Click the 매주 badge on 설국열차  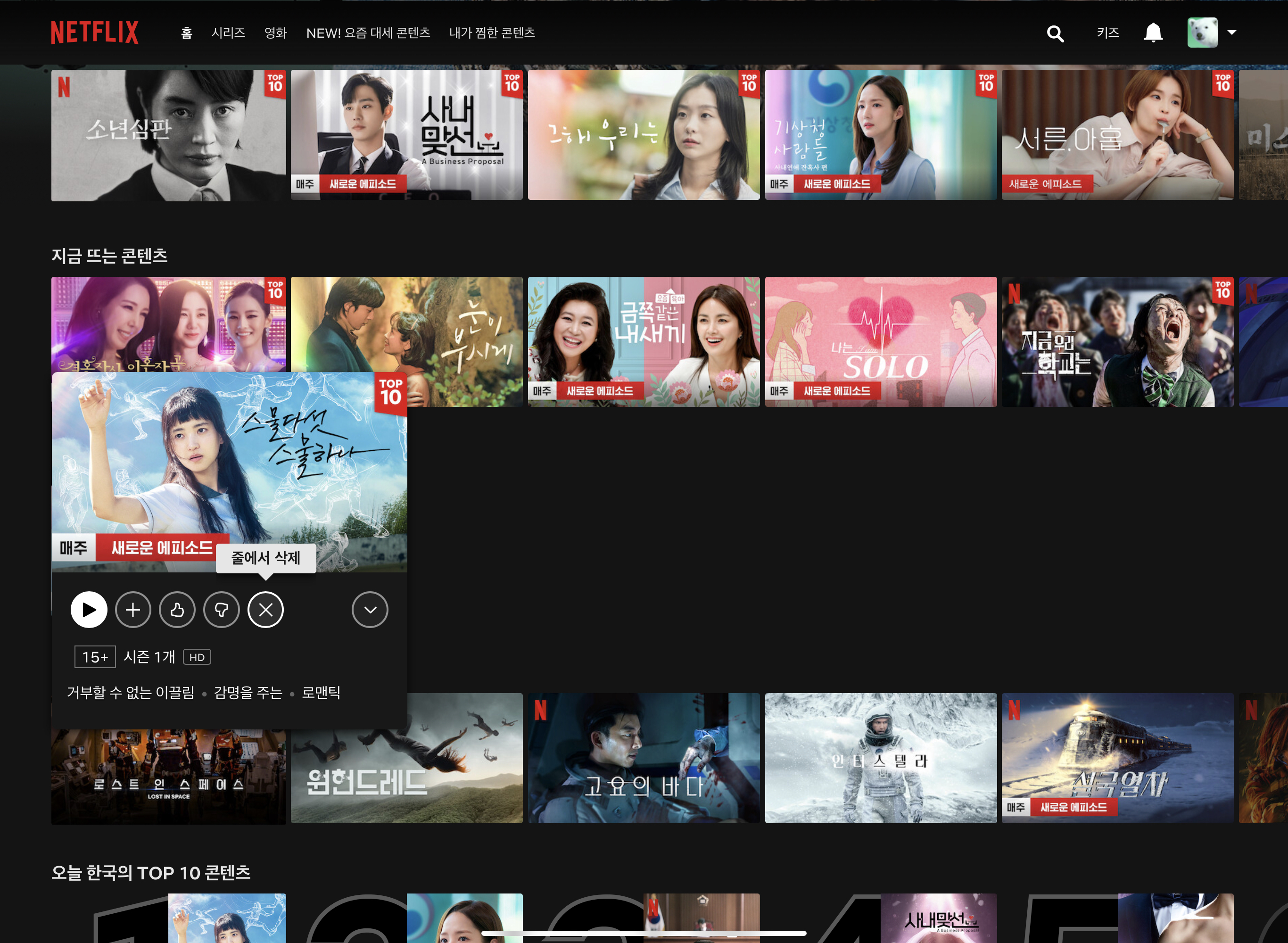[x=1016, y=807]
